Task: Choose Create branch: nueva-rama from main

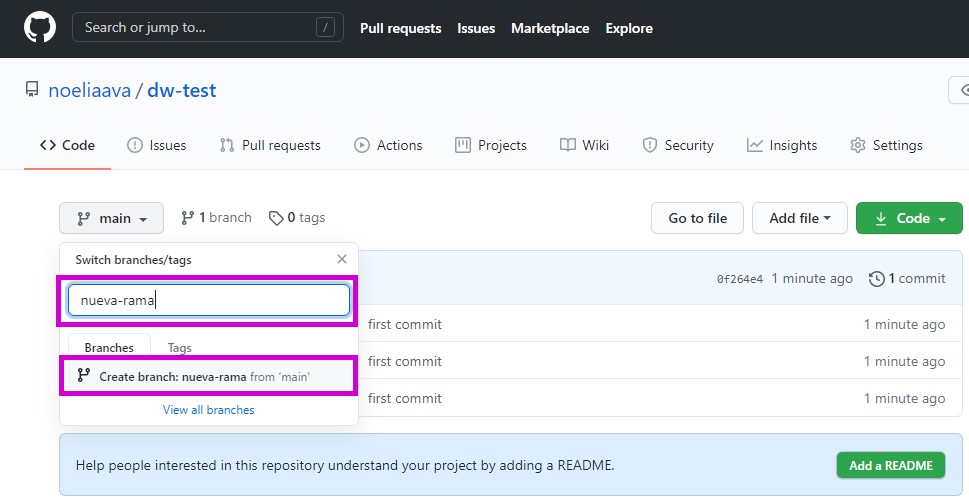Action: click(x=208, y=376)
